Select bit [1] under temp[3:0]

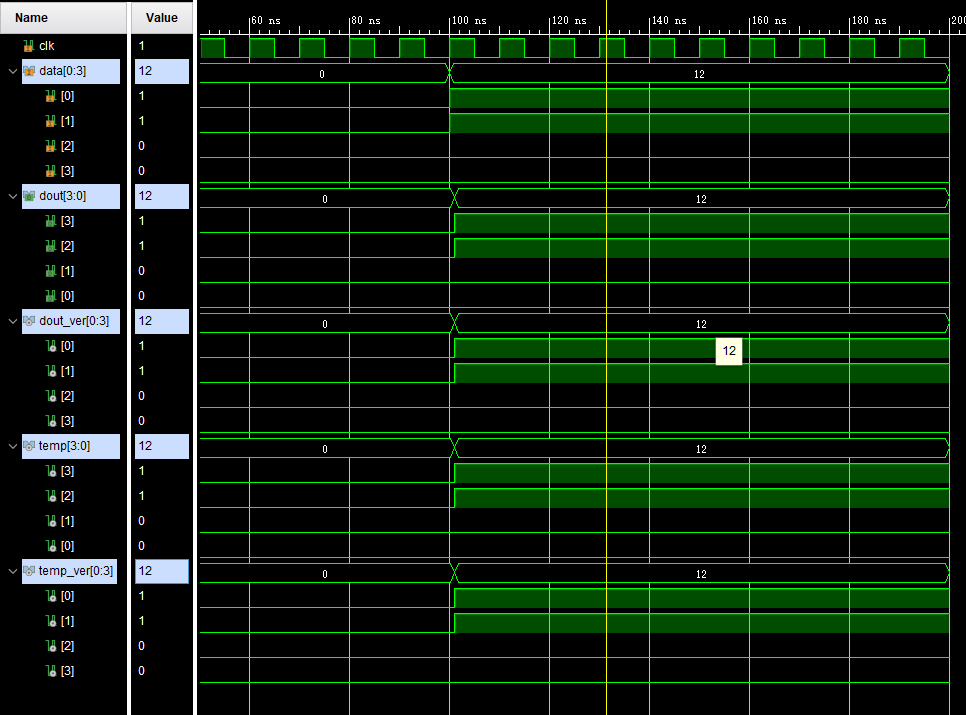(x=67, y=521)
